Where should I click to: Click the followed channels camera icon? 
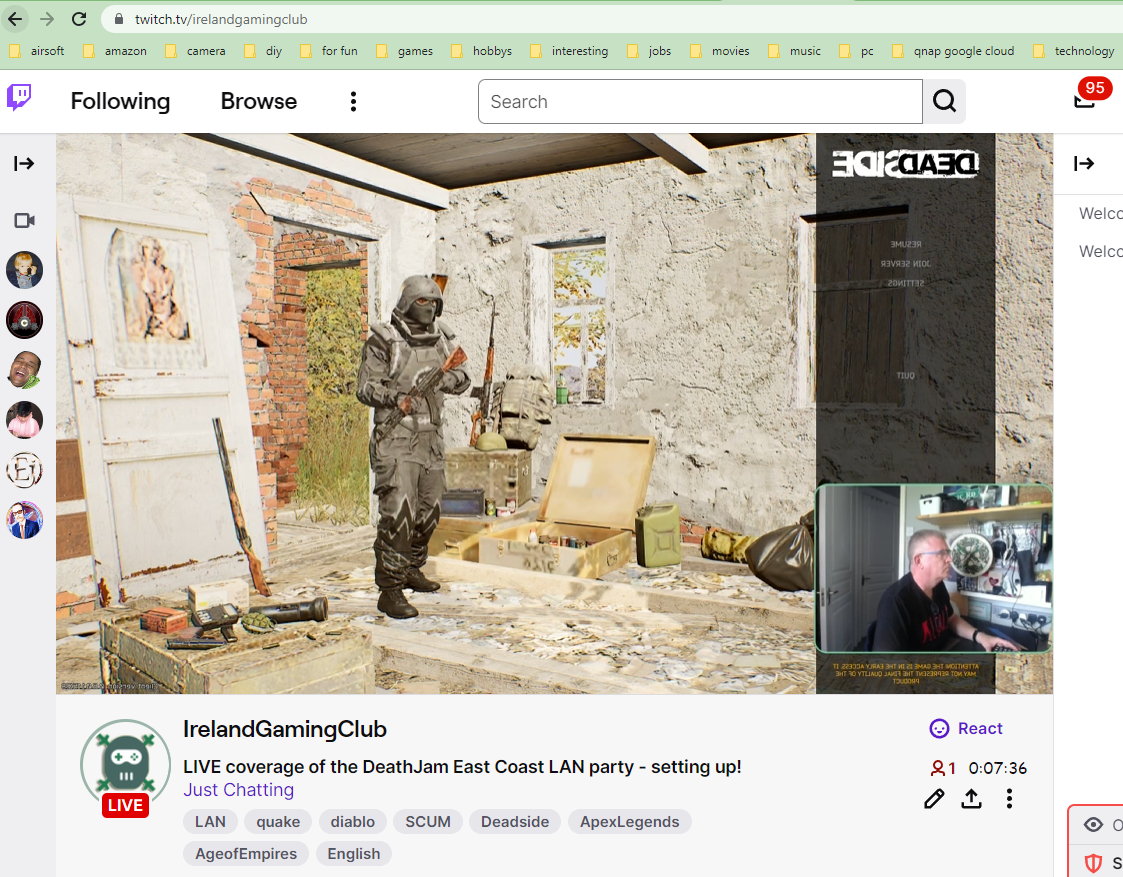coord(24,220)
